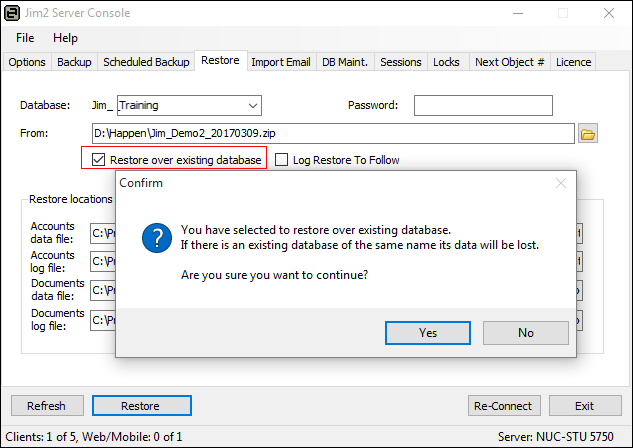Click the folder browse icon next to From
This screenshot has width=633, height=448.
(588, 134)
